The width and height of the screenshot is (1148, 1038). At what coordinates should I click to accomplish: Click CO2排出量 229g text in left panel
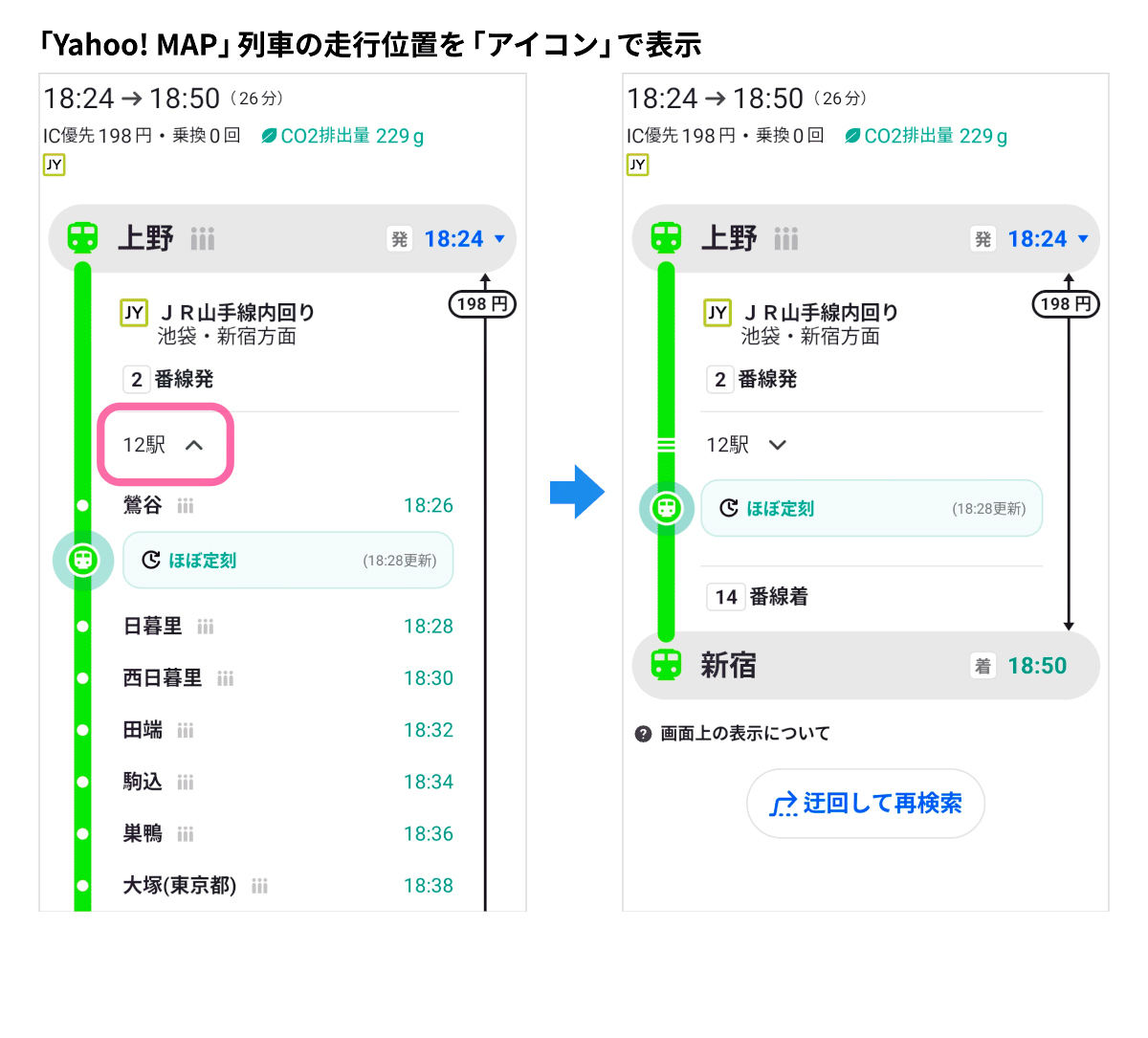pyautogui.click(x=352, y=136)
